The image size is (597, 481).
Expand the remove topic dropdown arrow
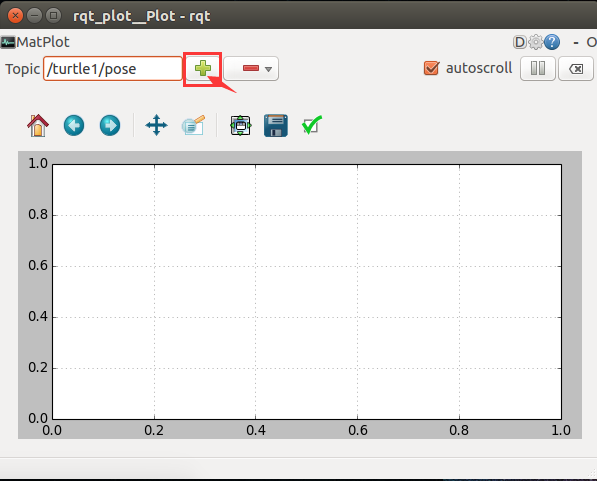pyautogui.click(x=268, y=69)
